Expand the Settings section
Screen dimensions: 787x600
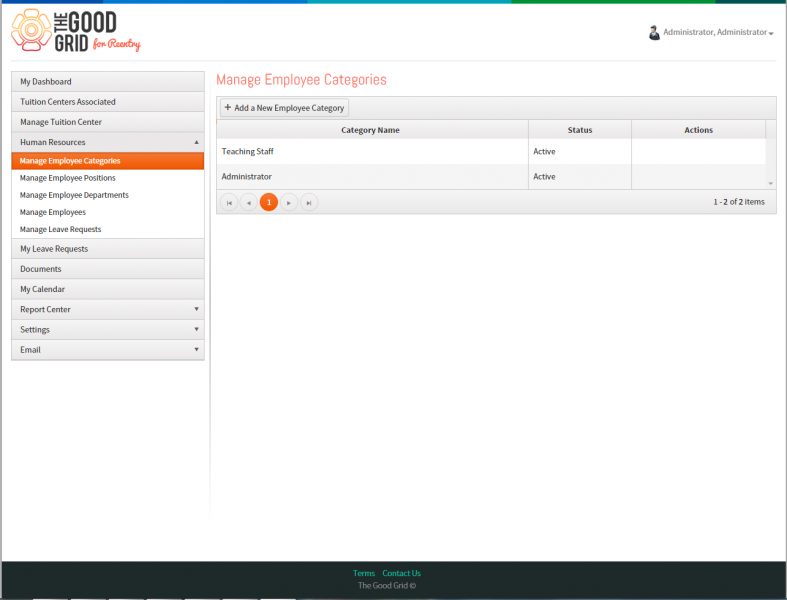(x=107, y=329)
